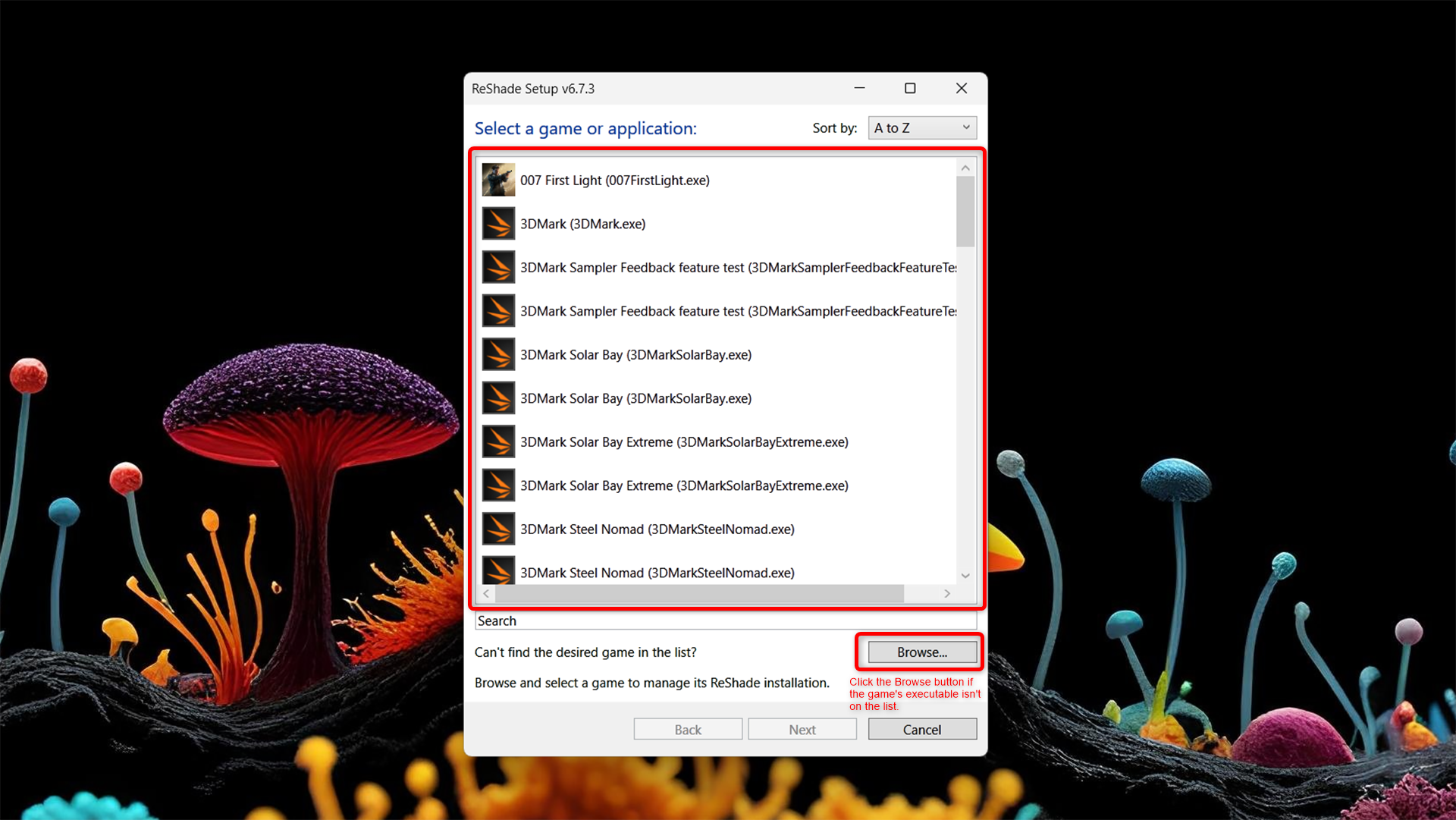Image resolution: width=1456 pixels, height=820 pixels.
Task: Select the 007 First Light (007FirstLight.exe) entry
Action: pos(717,180)
